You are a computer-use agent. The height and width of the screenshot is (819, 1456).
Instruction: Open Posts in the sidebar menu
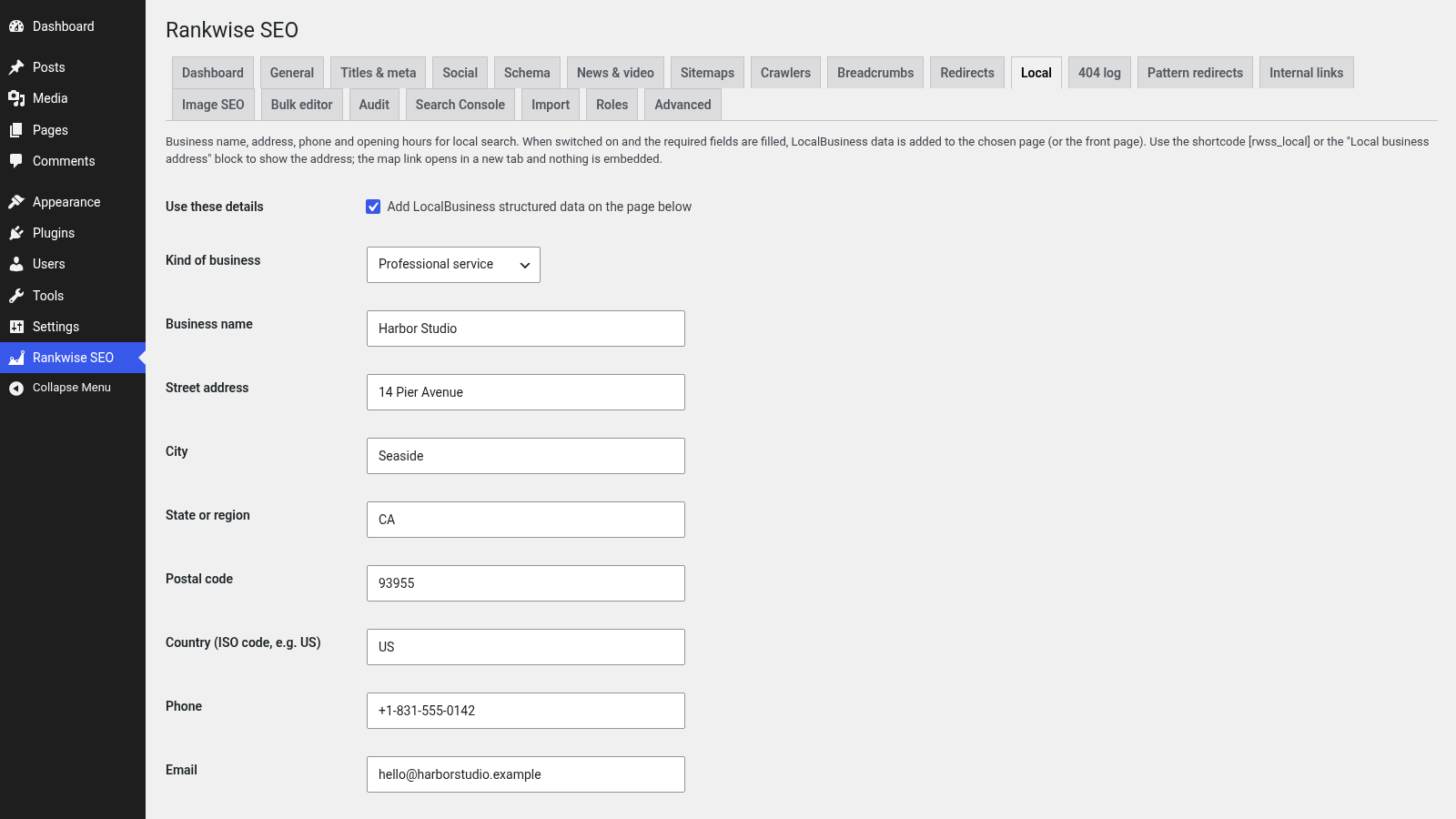73,67
